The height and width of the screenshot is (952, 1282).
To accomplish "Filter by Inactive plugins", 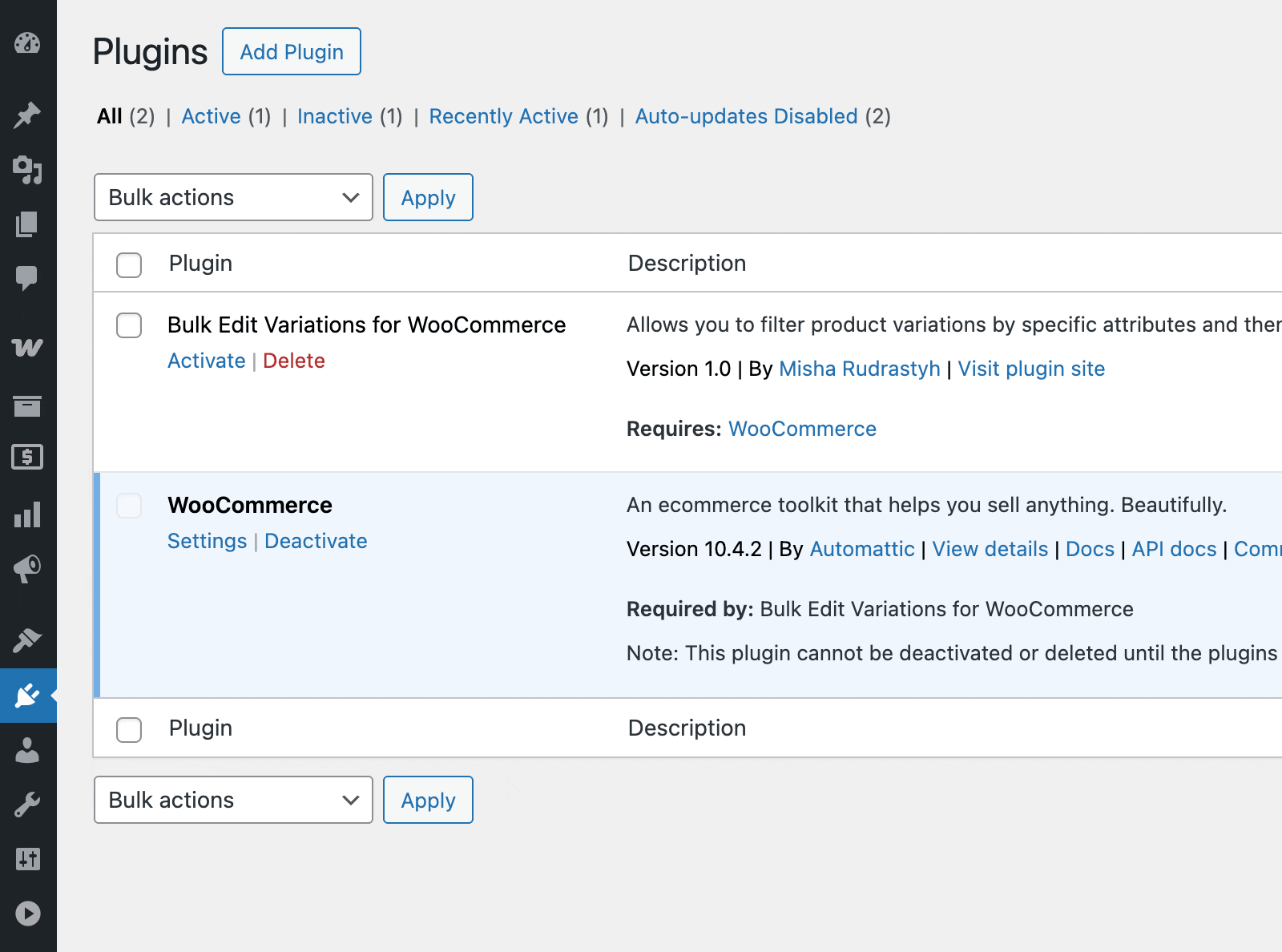I will tap(335, 116).
